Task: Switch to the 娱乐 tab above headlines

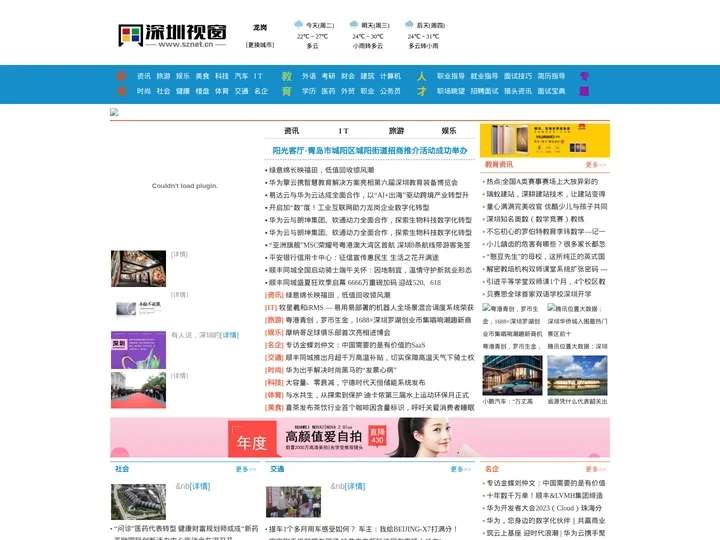Action: 449,131
